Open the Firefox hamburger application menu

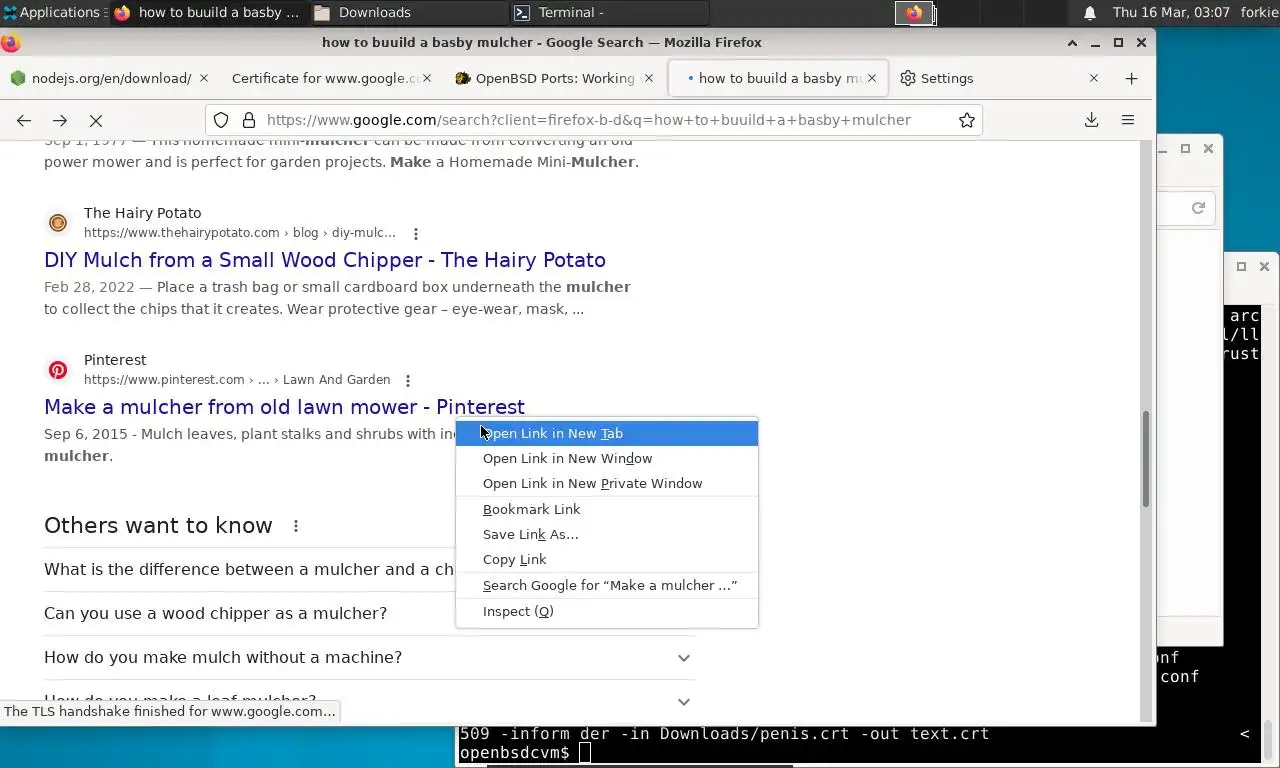tap(1128, 120)
